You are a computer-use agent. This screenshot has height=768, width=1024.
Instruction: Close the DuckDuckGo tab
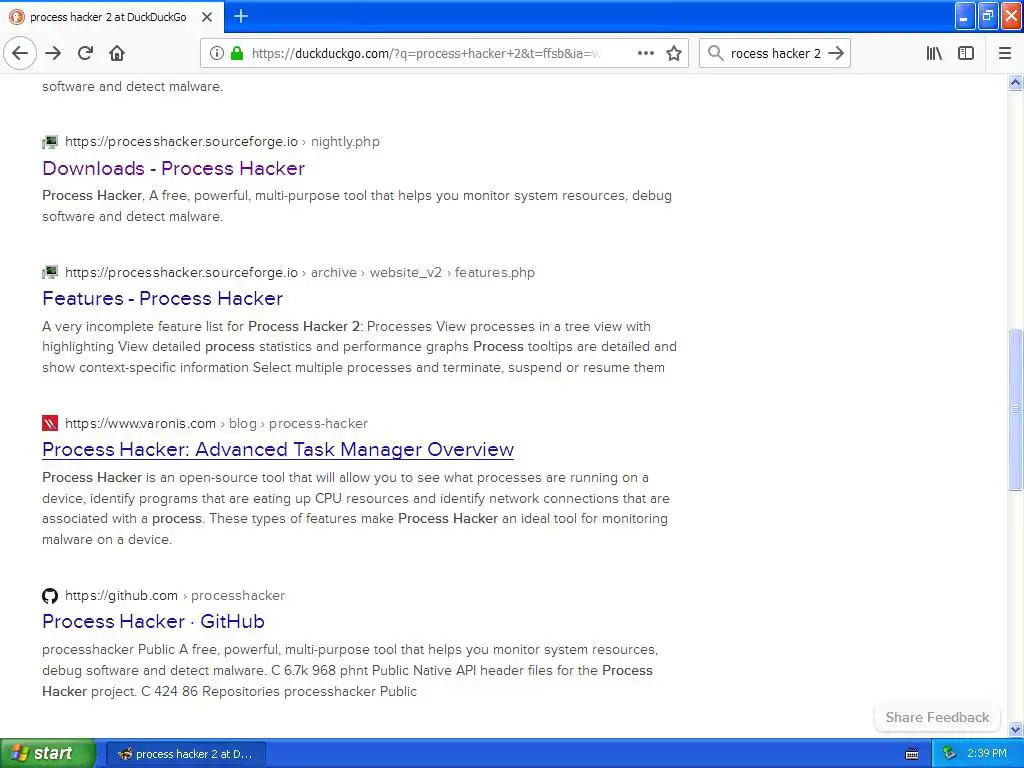(207, 17)
